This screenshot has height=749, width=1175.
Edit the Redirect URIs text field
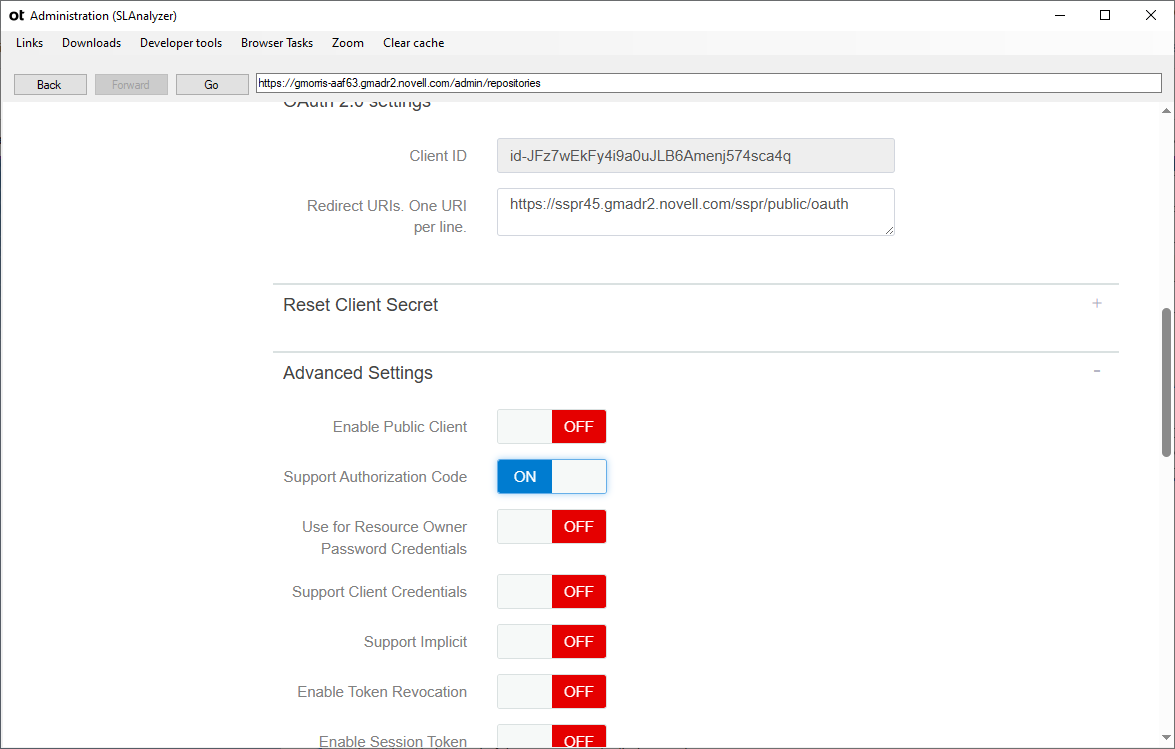pyautogui.click(x=695, y=212)
